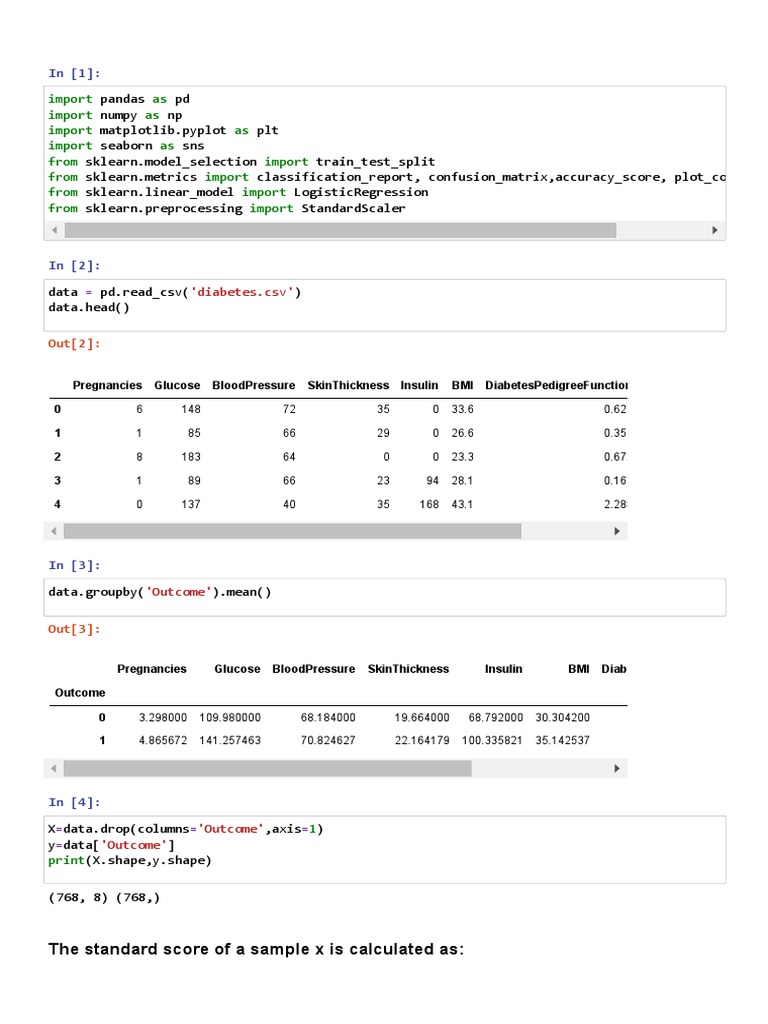Click the left scroll arrow of imports cell
This screenshot has height=1024, width=768.
pyautogui.click(x=54, y=230)
